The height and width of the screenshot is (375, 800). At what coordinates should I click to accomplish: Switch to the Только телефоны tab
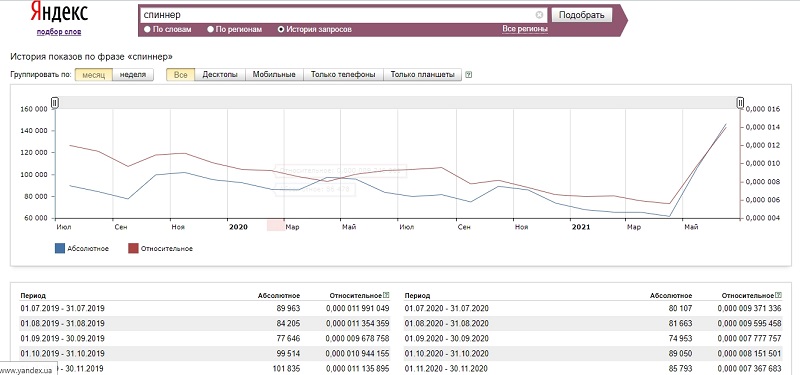(343, 74)
